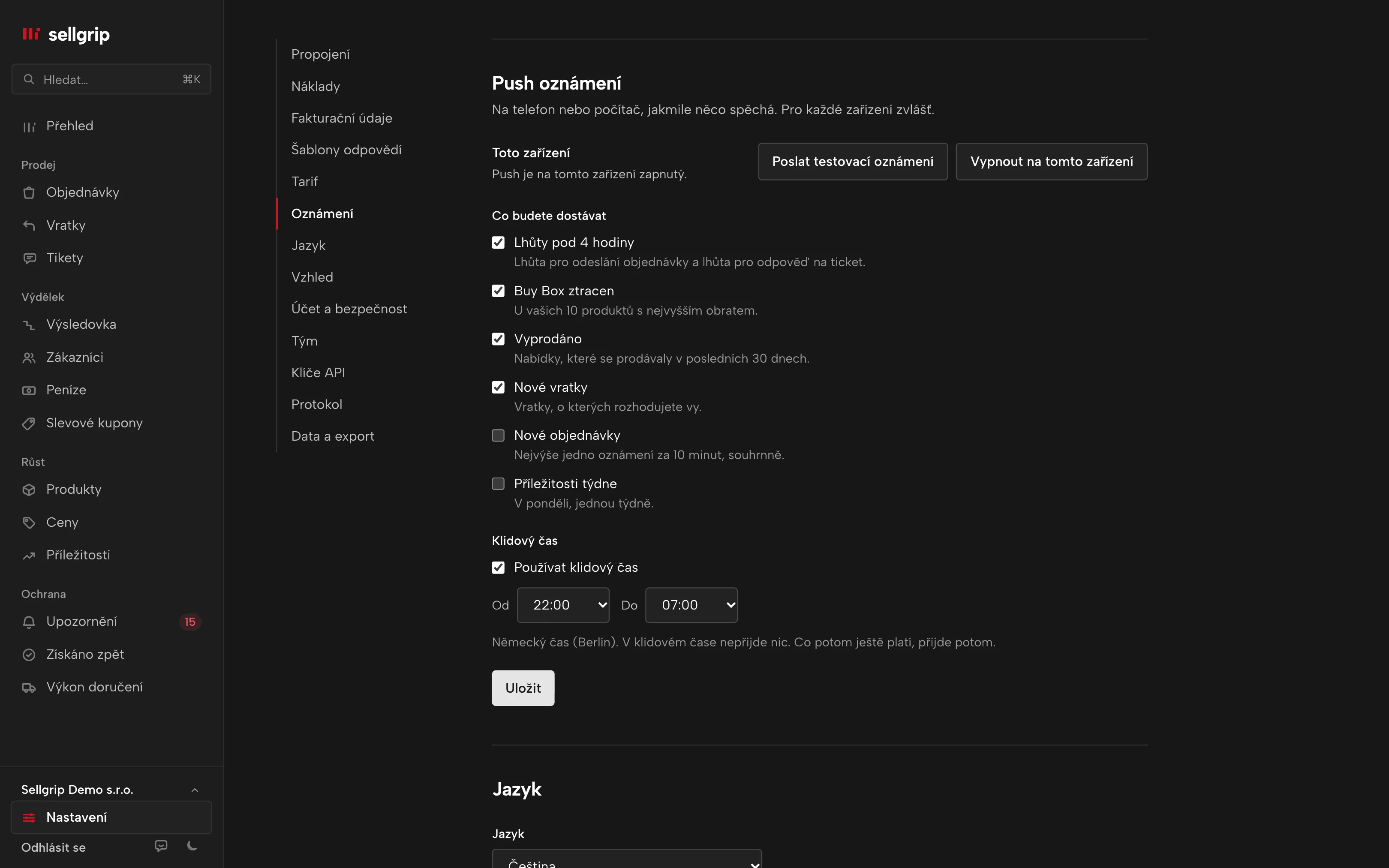This screenshot has height=868, width=1389.
Task: Enable the Nové objednávky checkbox
Action: pos(498,436)
